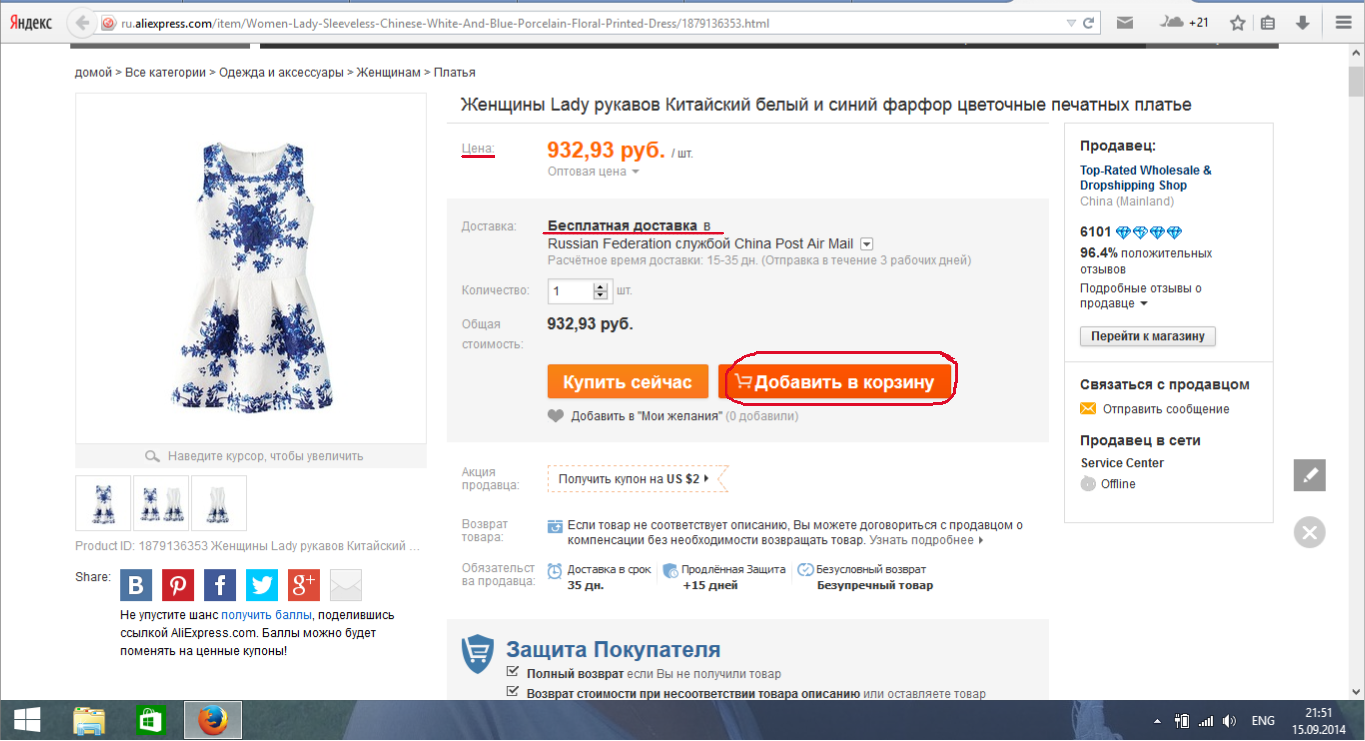The width and height of the screenshot is (1365, 741).
Task: Click the pencil edit icon on the right
Action: pos(1309,475)
